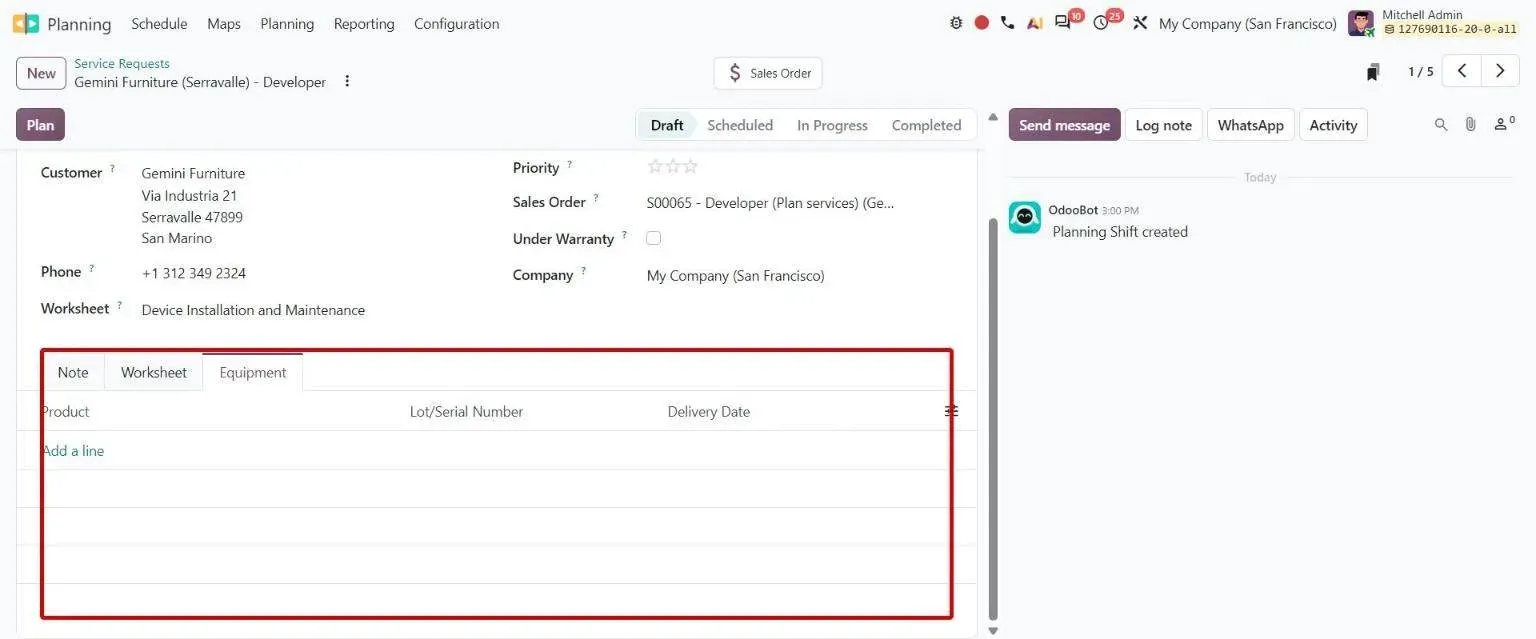Click scrollbar down arrow
The width and height of the screenshot is (1536, 639).
click(x=993, y=631)
